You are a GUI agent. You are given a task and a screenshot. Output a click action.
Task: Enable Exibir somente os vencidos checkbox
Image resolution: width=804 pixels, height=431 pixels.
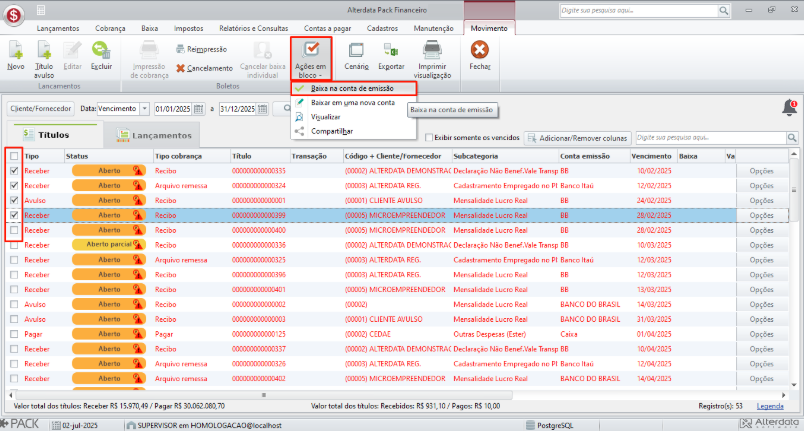pos(429,137)
